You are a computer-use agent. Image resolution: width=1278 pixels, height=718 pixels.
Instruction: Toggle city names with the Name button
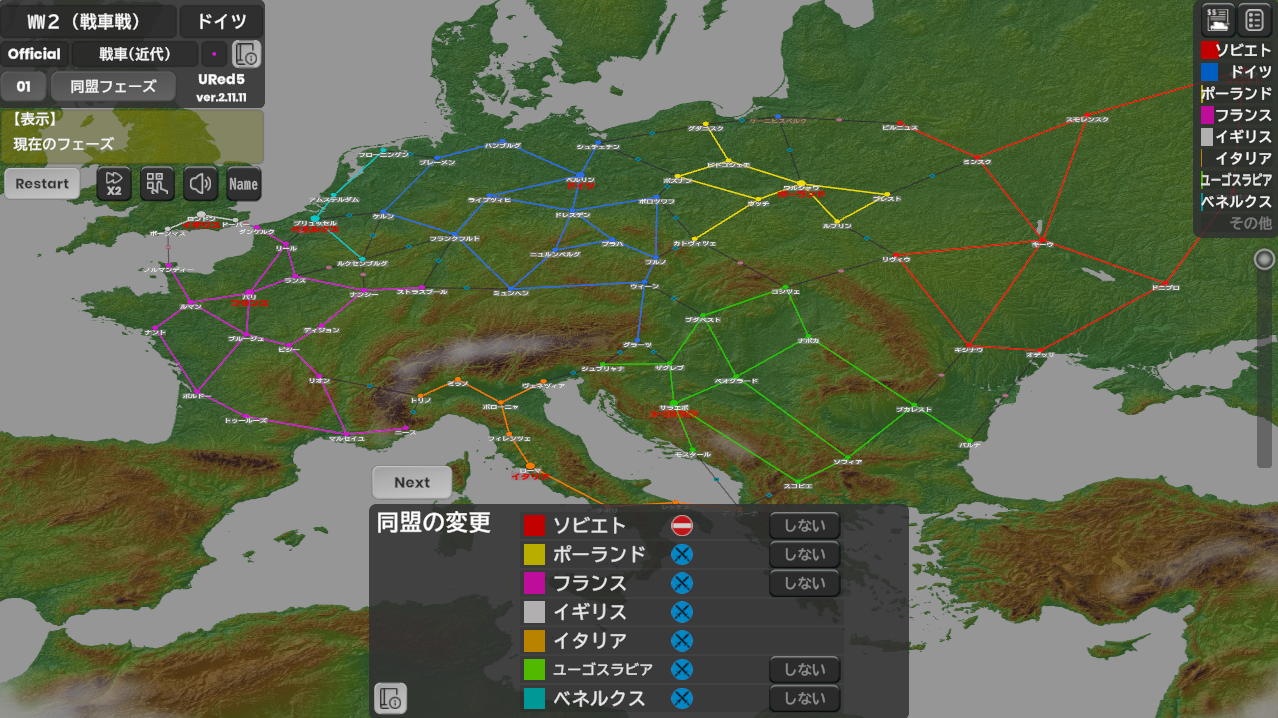243,184
